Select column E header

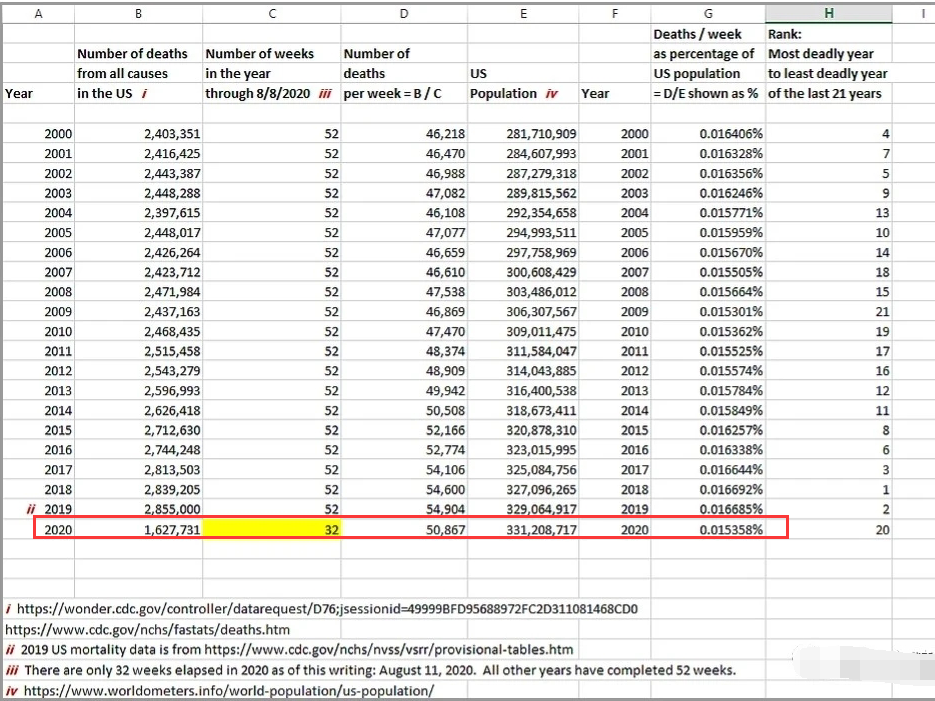523,13
